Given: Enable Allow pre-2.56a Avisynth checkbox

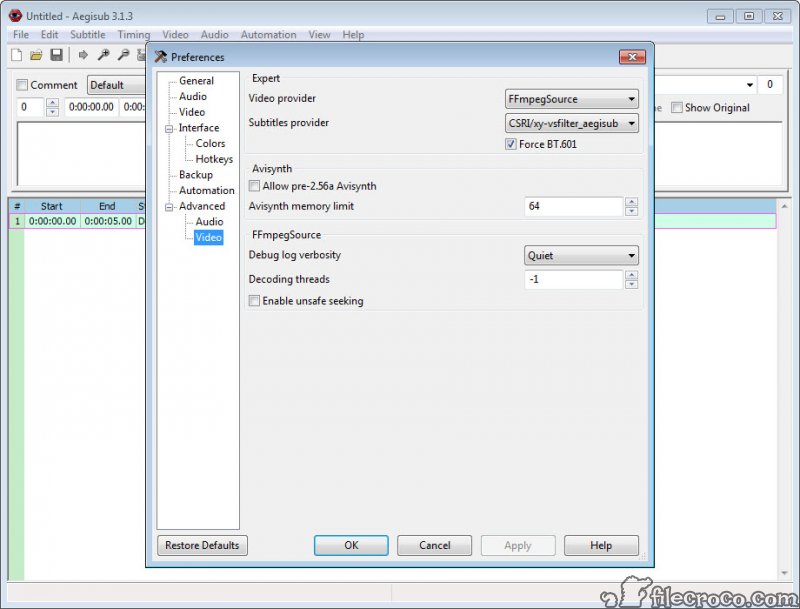Looking at the screenshot, I should coord(254,186).
